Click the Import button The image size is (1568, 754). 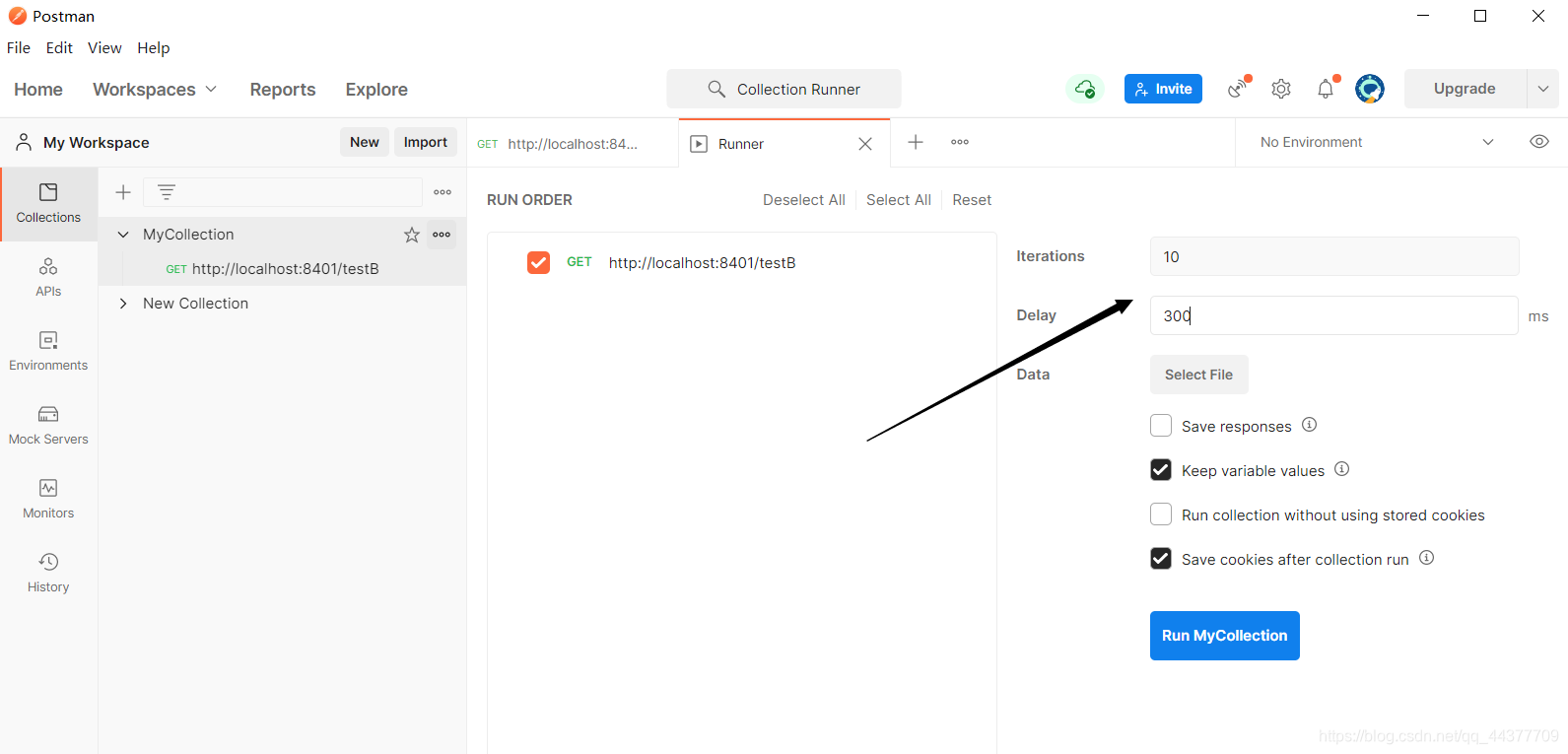pyautogui.click(x=426, y=142)
